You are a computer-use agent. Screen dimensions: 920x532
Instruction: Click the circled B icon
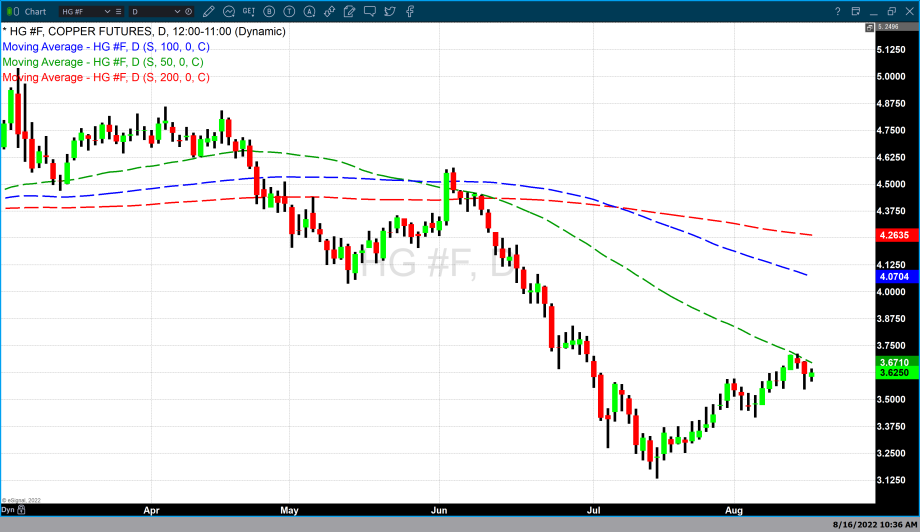point(268,11)
